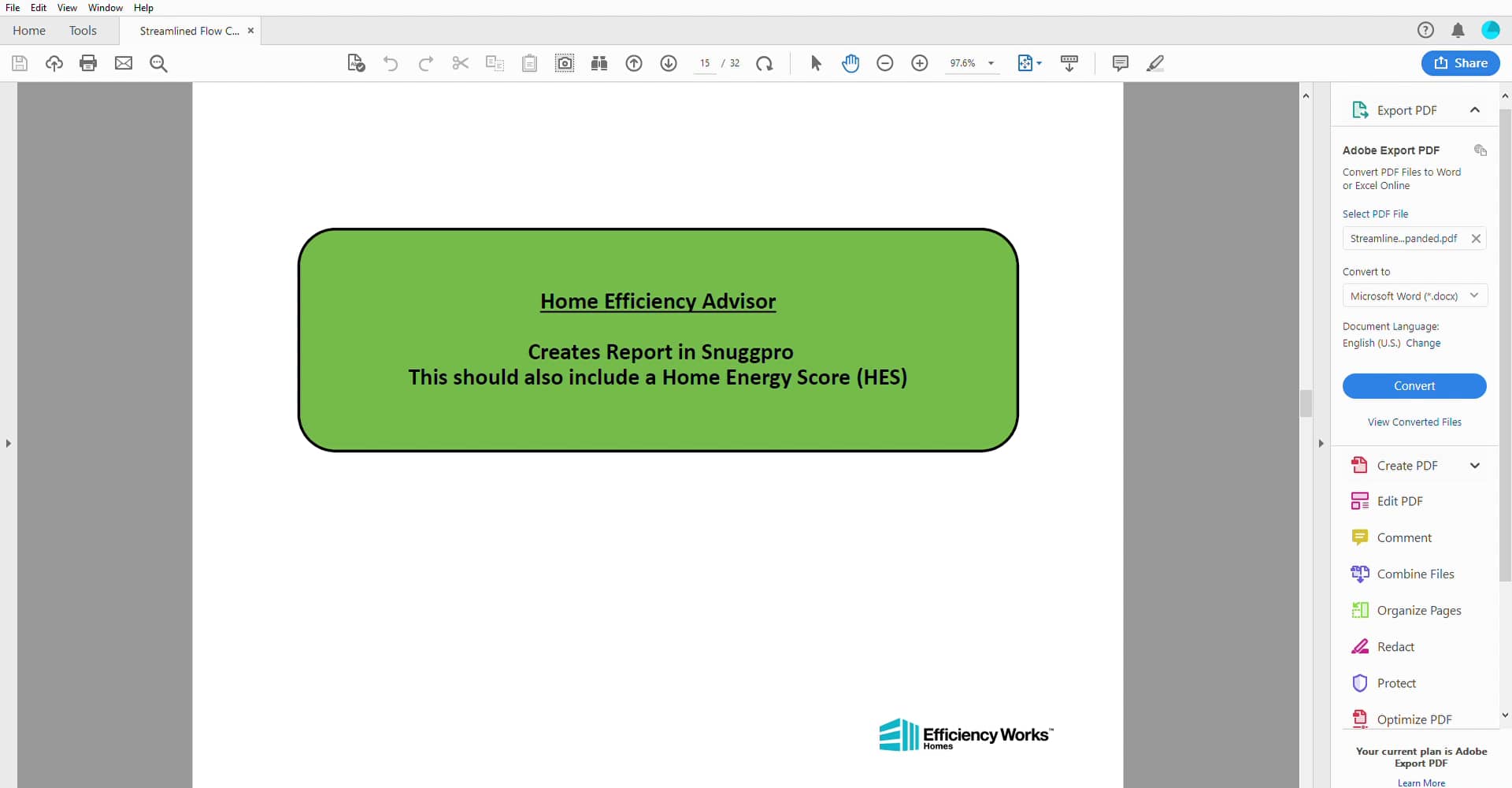Open the Organize Pages tool
This screenshot has width=1512, height=788.
click(x=1420, y=610)
